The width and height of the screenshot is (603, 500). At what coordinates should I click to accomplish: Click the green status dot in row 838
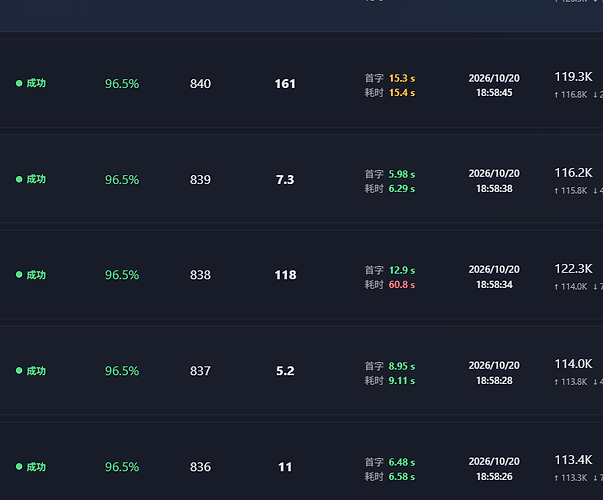click(x=19, y=275)
